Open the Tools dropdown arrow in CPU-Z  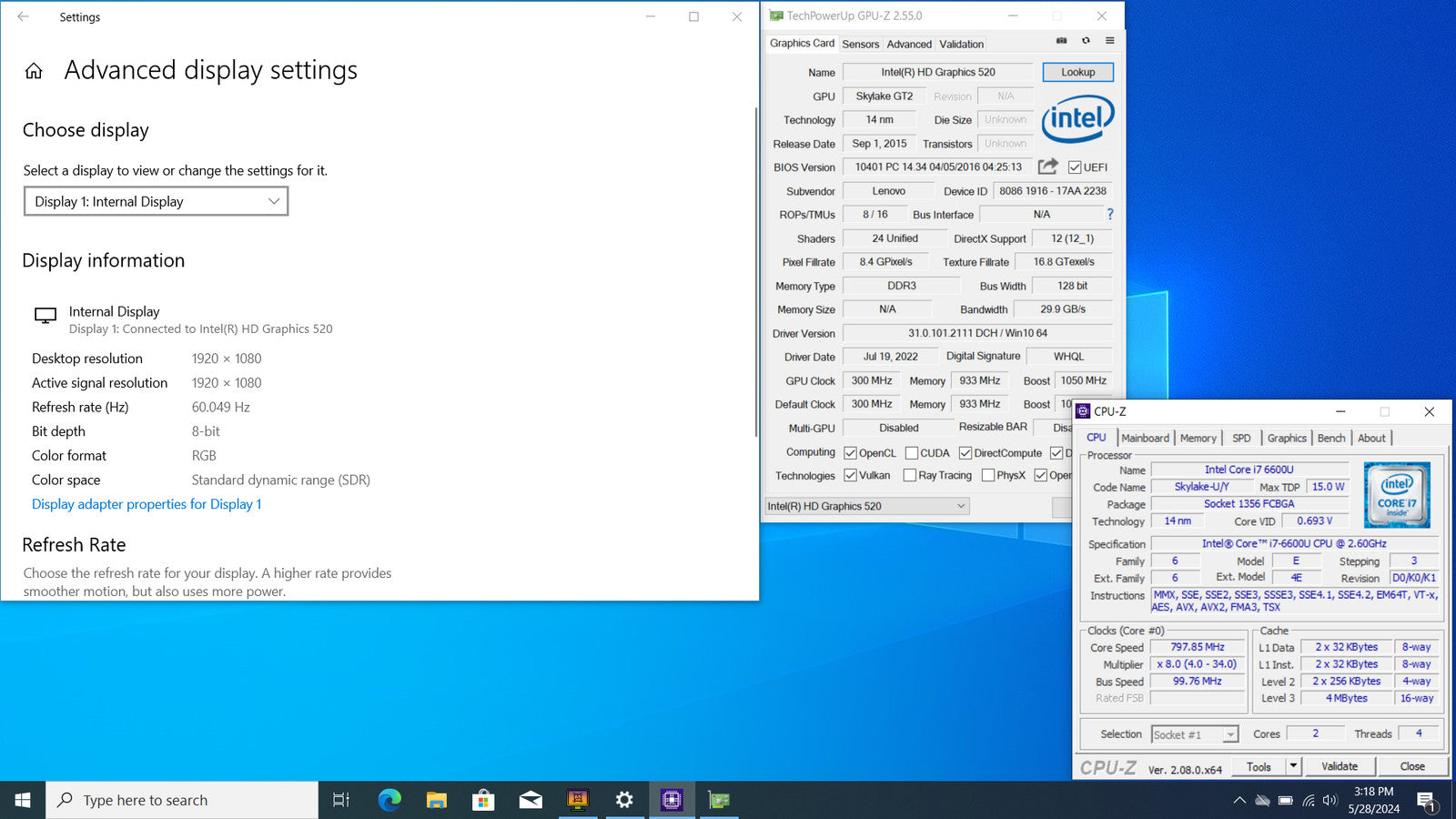pos(1293,766)
